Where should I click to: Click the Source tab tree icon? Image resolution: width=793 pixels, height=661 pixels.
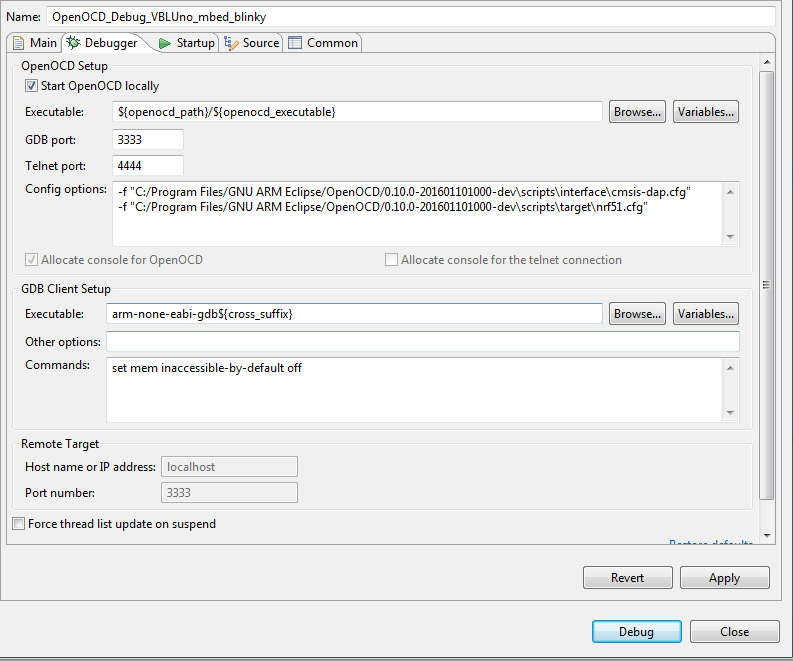click(x=231, y=43)
